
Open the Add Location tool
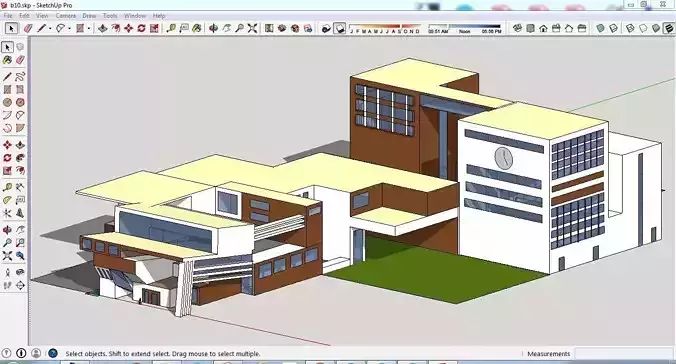(x=269, y=28)
